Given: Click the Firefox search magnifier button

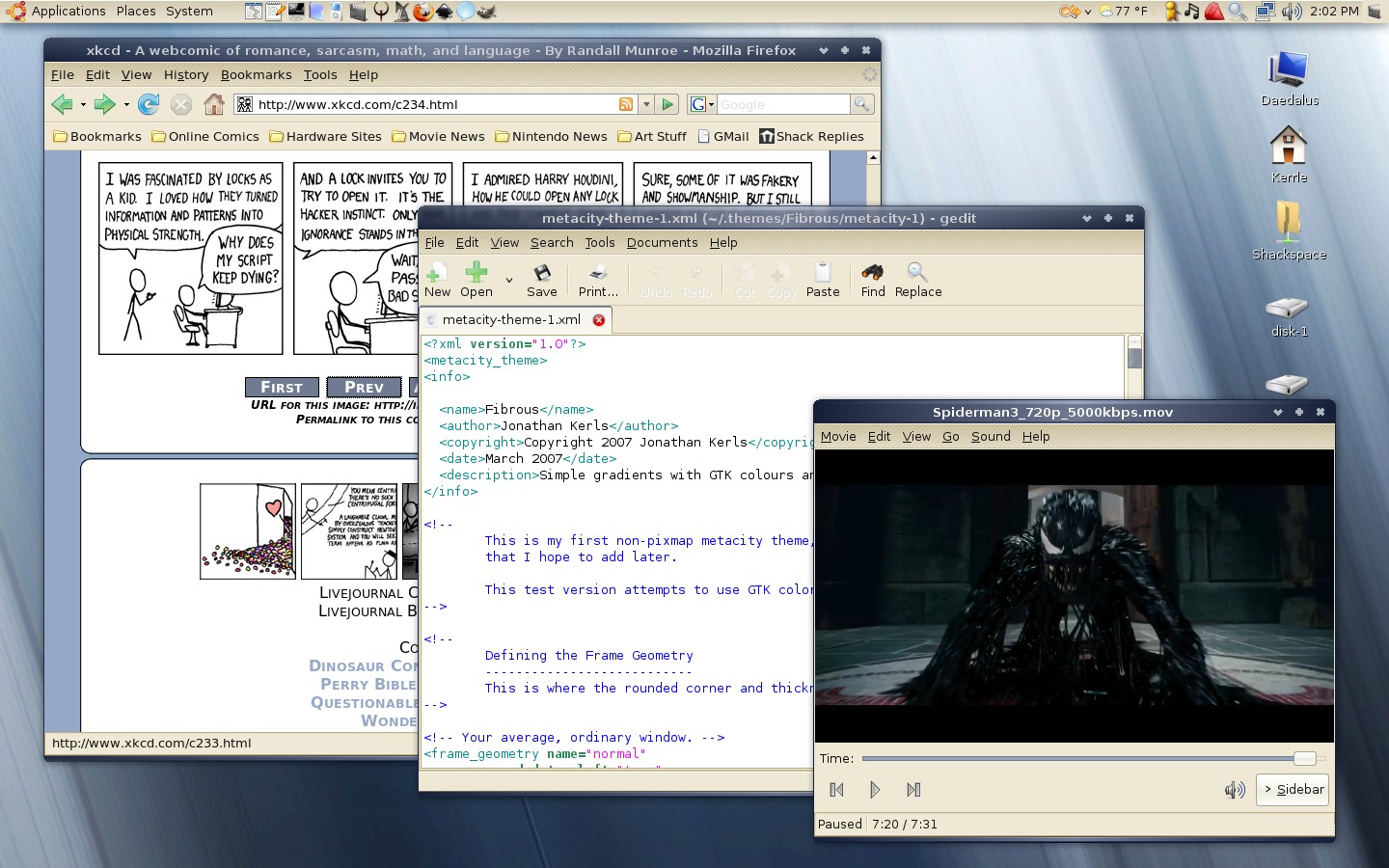Looking at the screenshot, I should pos(862,104).
